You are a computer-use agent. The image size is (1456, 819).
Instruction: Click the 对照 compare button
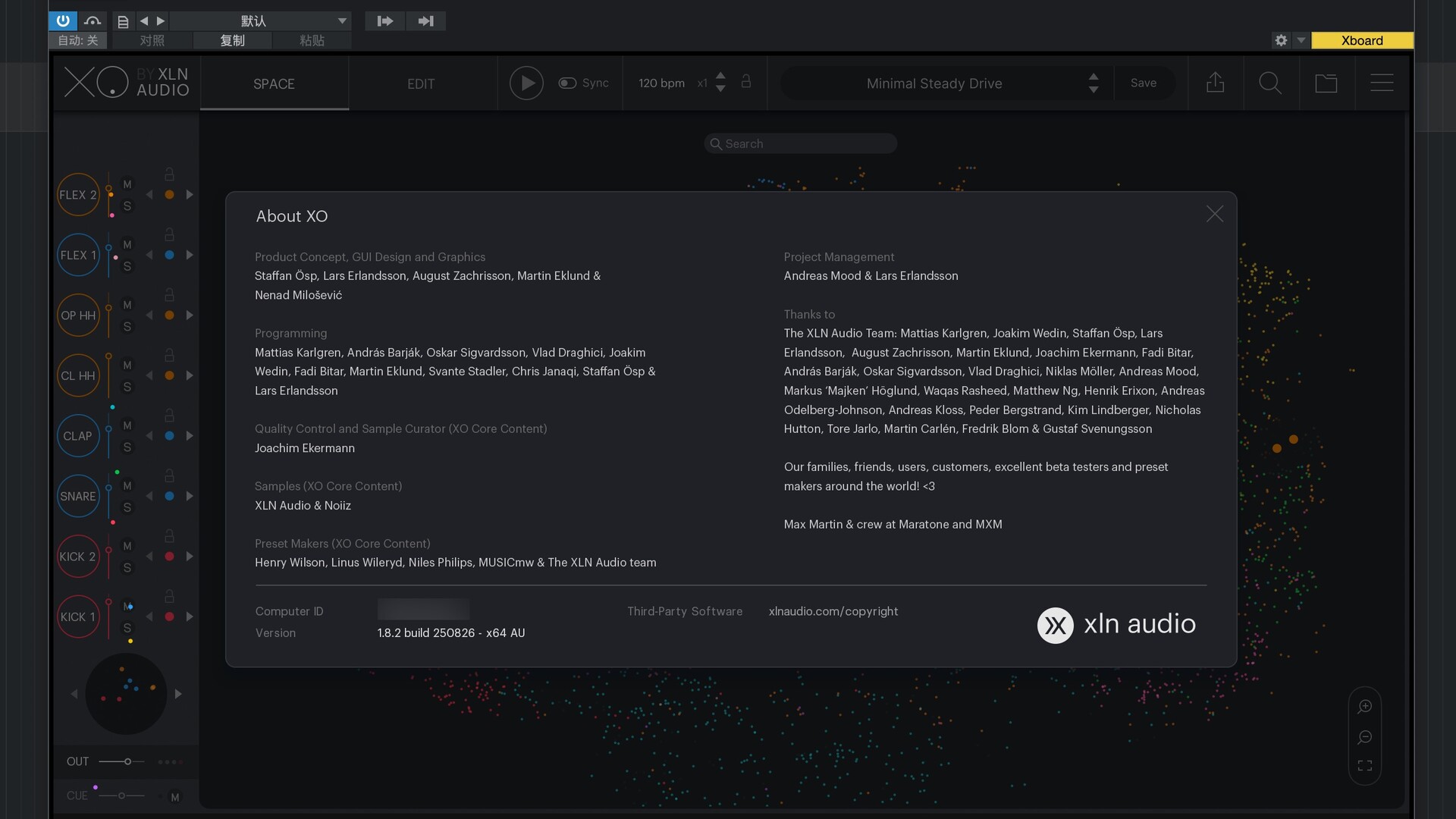pos(152,40)
